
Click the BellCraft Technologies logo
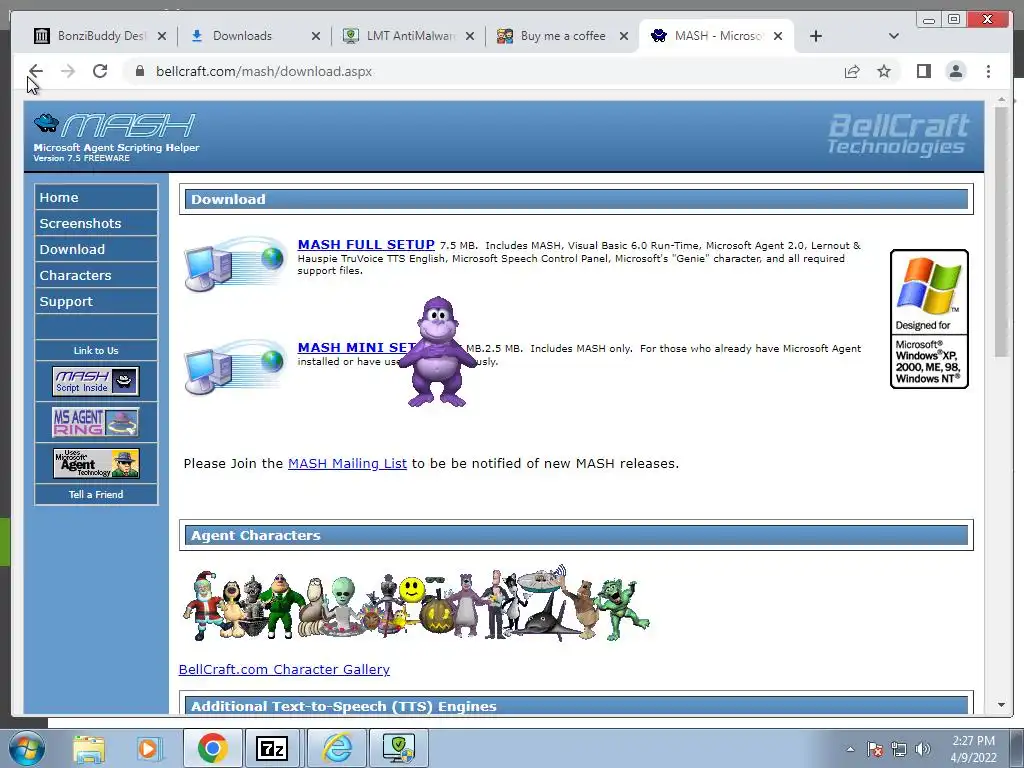click(x=897, y=134)
